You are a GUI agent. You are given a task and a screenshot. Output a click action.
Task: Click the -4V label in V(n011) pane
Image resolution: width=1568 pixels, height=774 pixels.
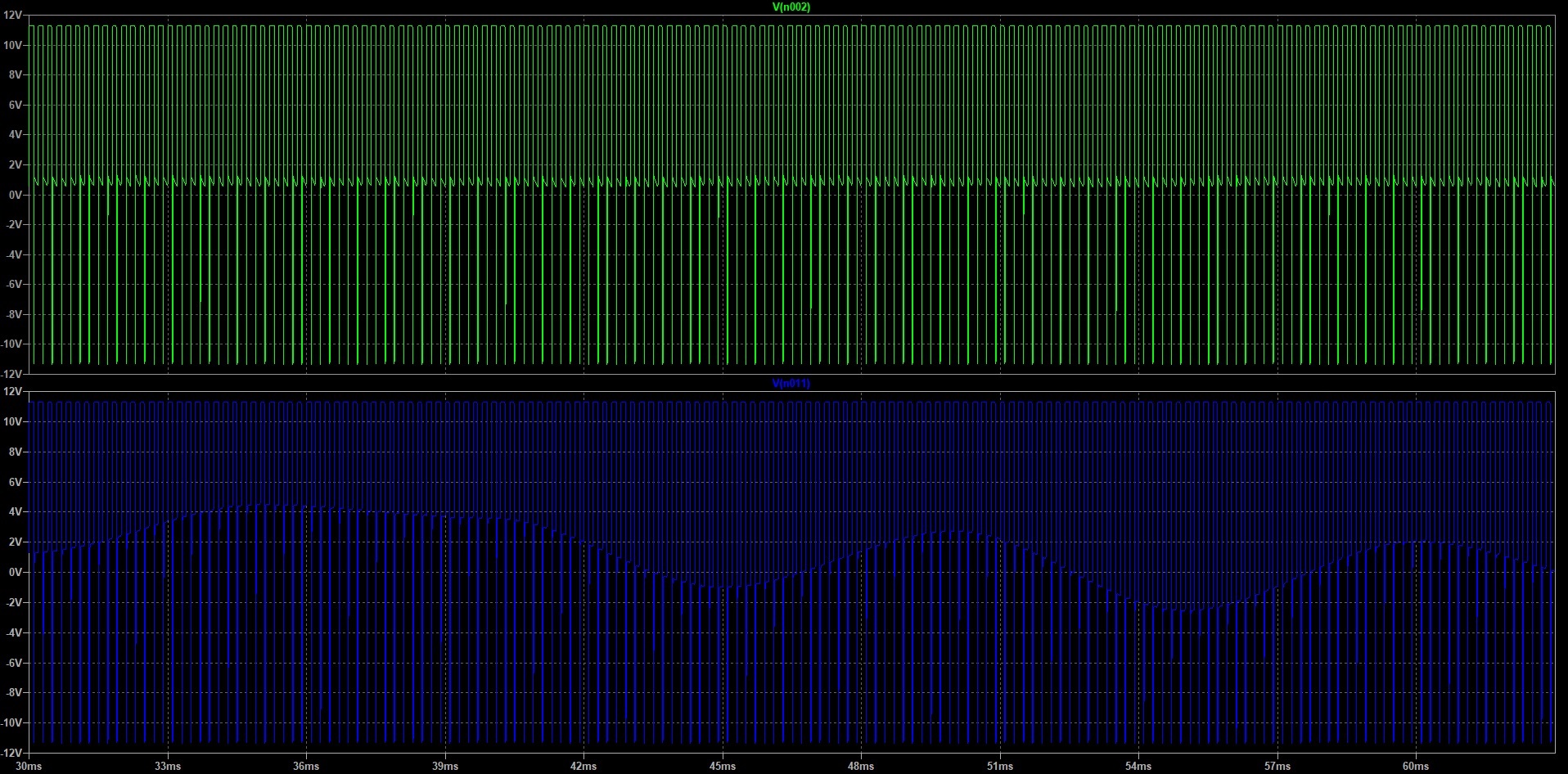click(13, 633)
